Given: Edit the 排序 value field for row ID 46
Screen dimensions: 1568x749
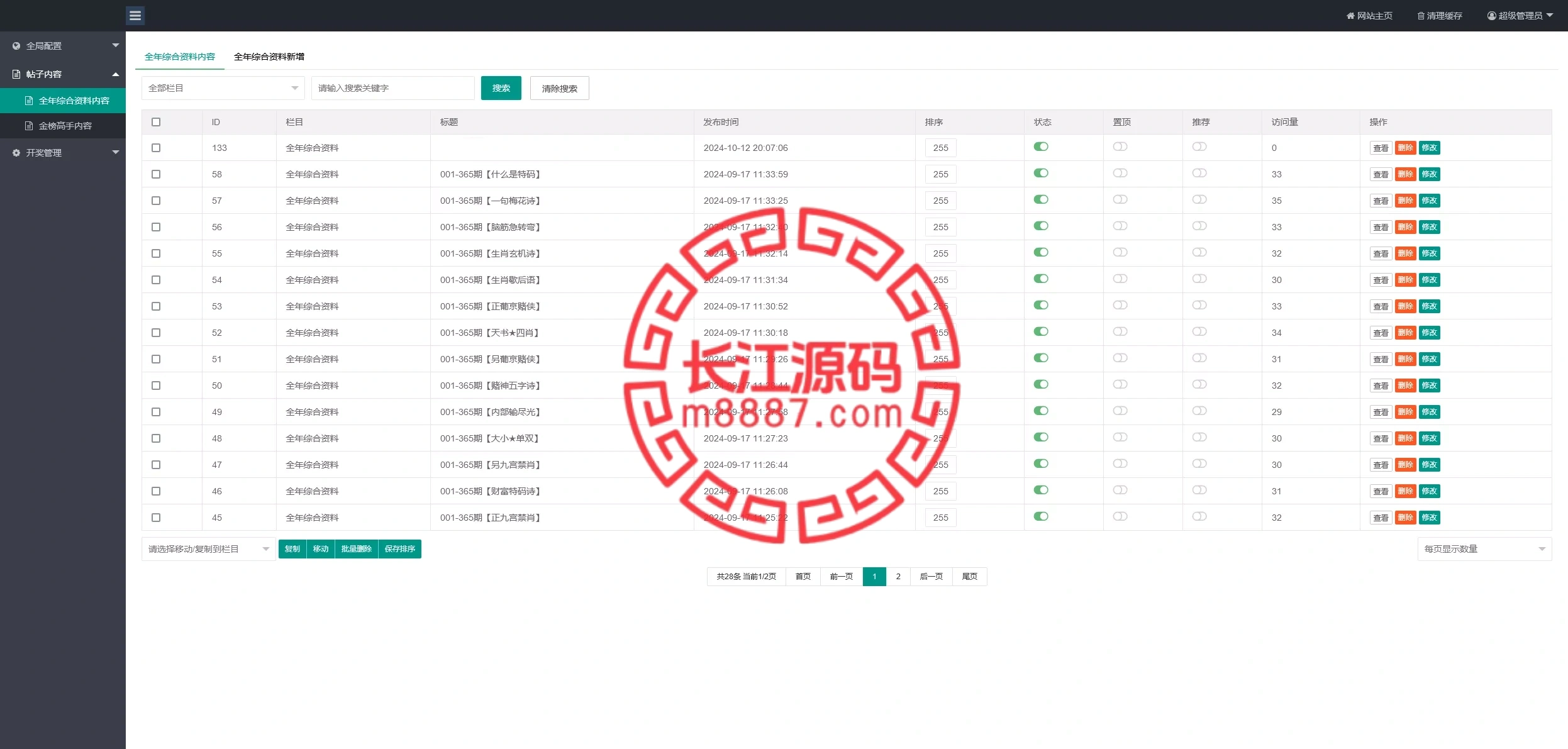Looking at the screenshot, I should tap(941, 491).
